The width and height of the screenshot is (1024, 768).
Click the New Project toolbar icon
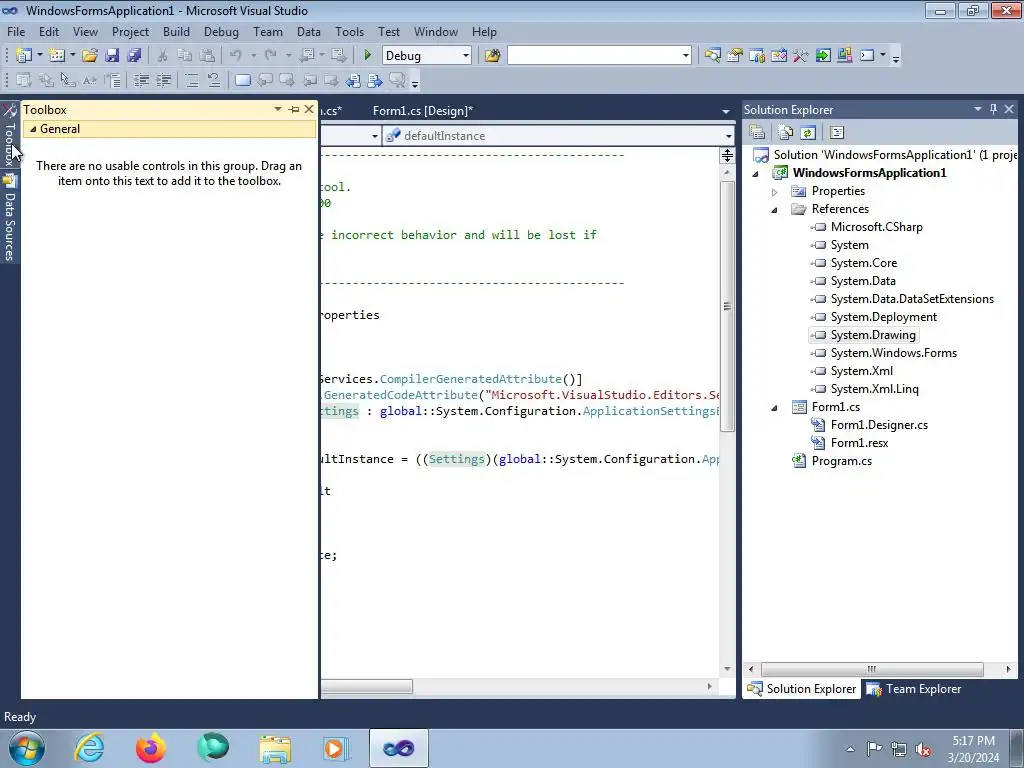(24, 56)
